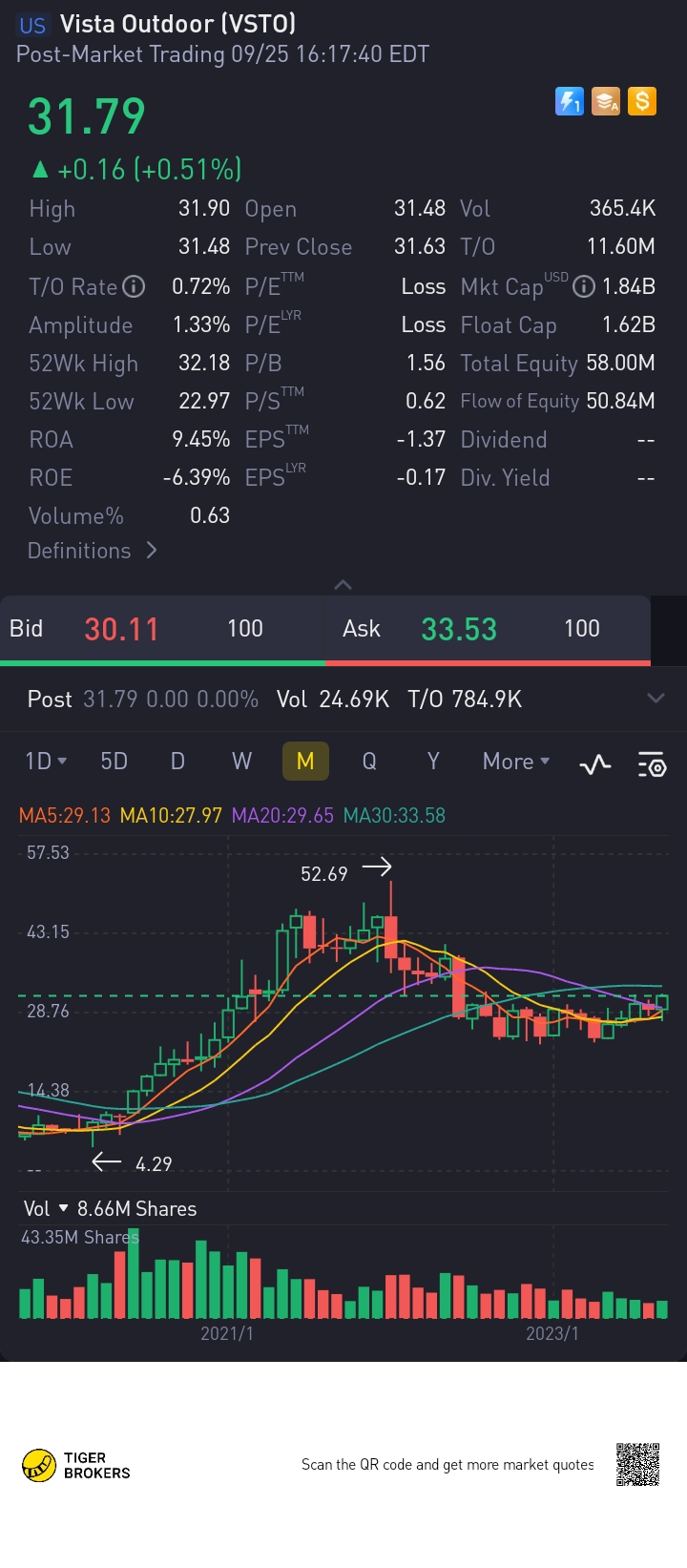The width and height of the screenshot is (687, 1568).
Task: Collapse the quote details panel chevron
Action: (343, 584)
